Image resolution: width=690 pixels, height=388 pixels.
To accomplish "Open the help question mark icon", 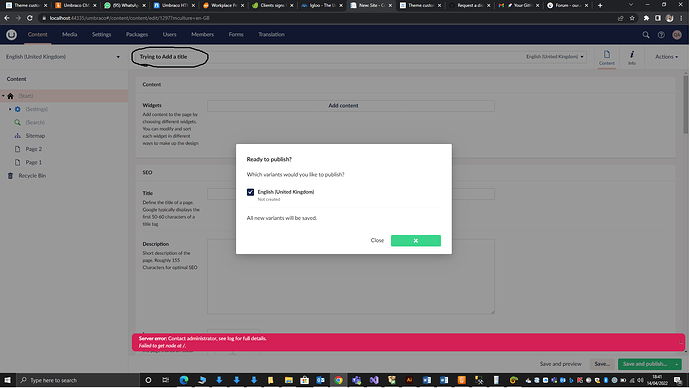I will click(661, 35).
